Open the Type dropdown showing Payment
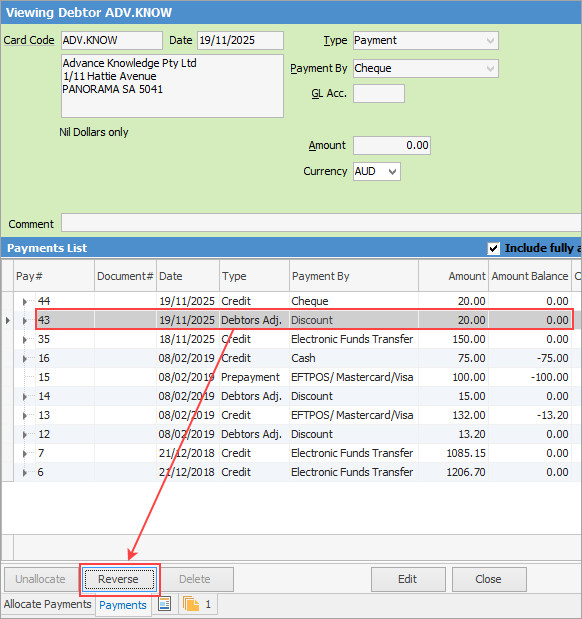The height and width of the screenshot is (619, 582). point(426,41)
